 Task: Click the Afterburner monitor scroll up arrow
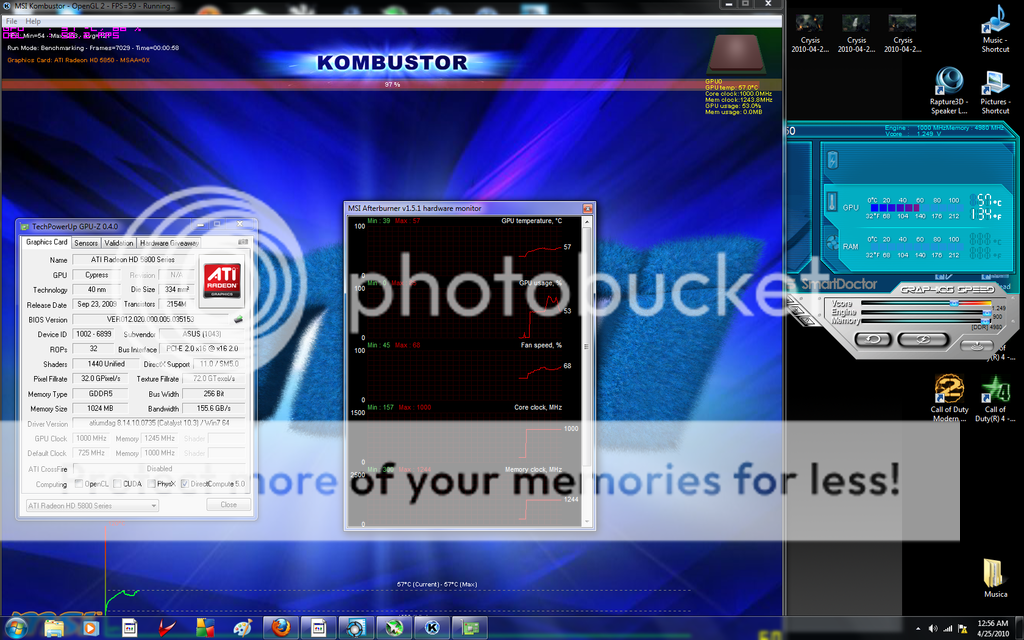point(586,222)
